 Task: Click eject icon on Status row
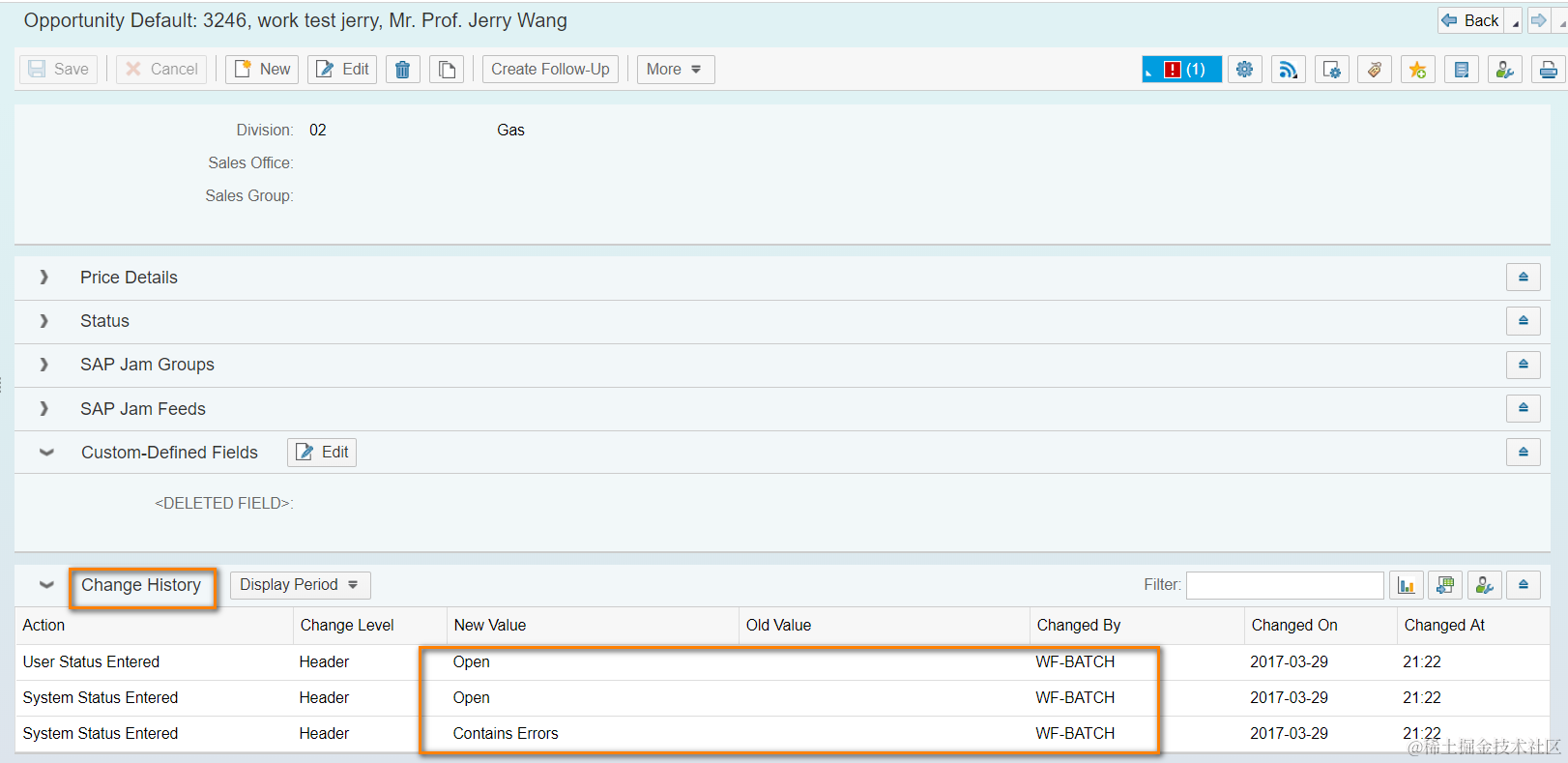point(1524,321)
